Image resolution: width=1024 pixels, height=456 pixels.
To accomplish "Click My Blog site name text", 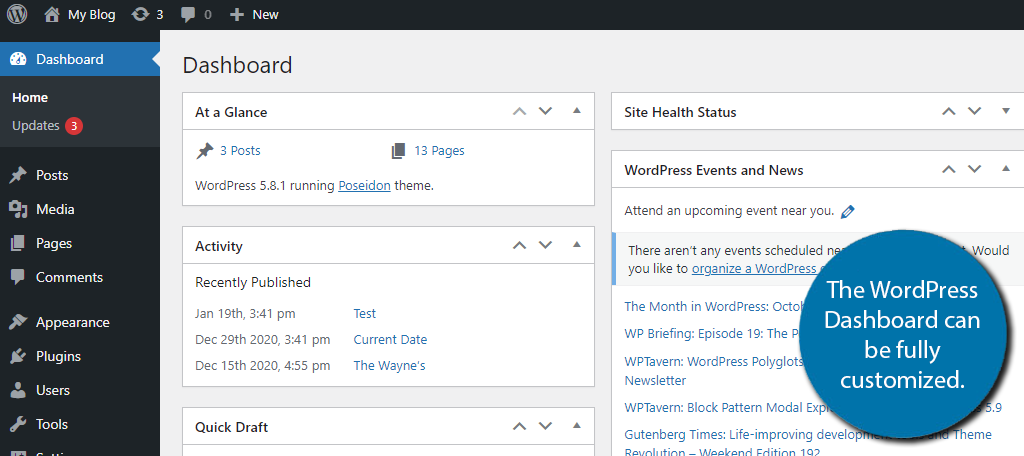I will (x=91, y=14).
